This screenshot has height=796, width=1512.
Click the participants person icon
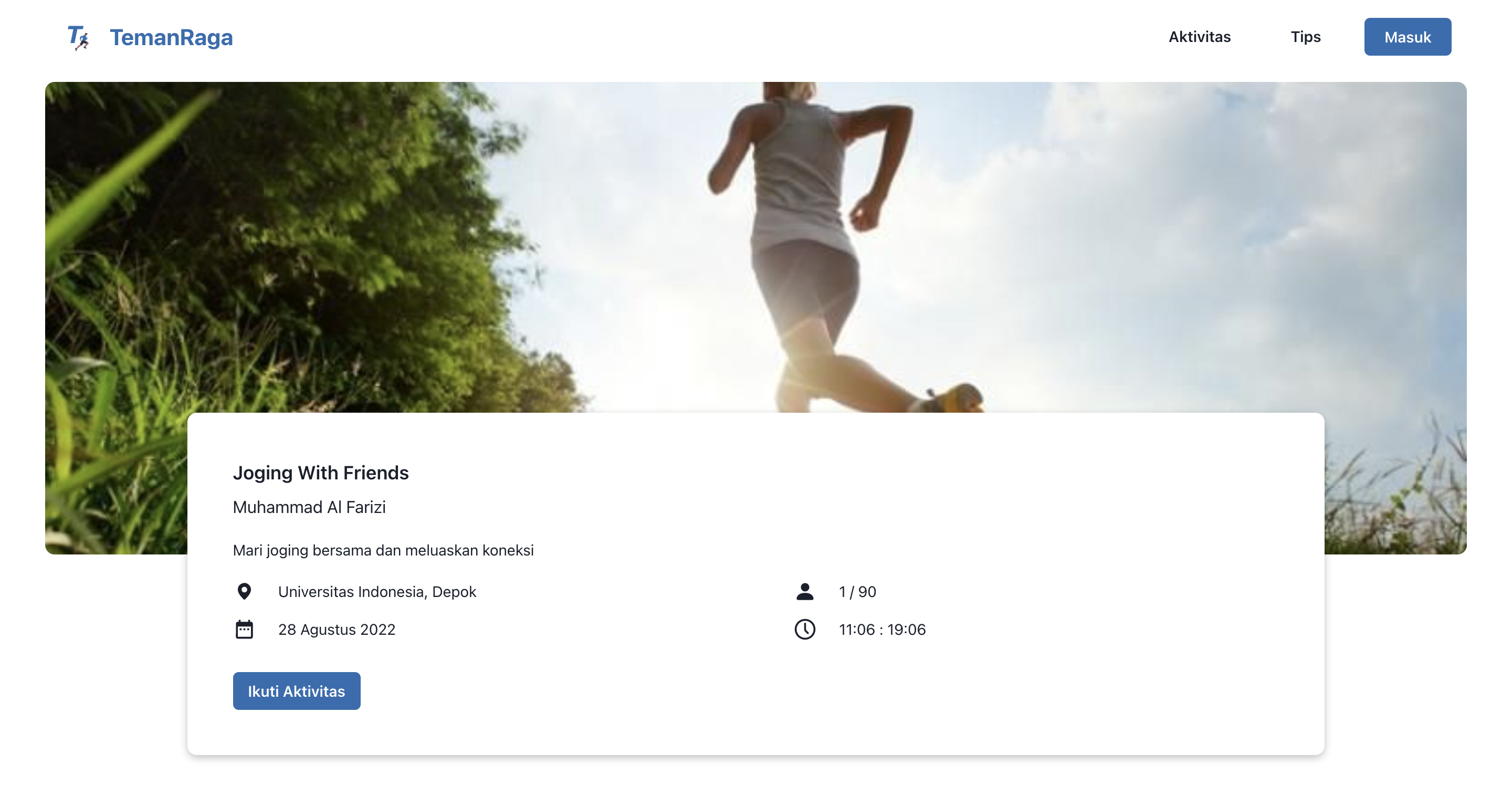tap(805, 591)
